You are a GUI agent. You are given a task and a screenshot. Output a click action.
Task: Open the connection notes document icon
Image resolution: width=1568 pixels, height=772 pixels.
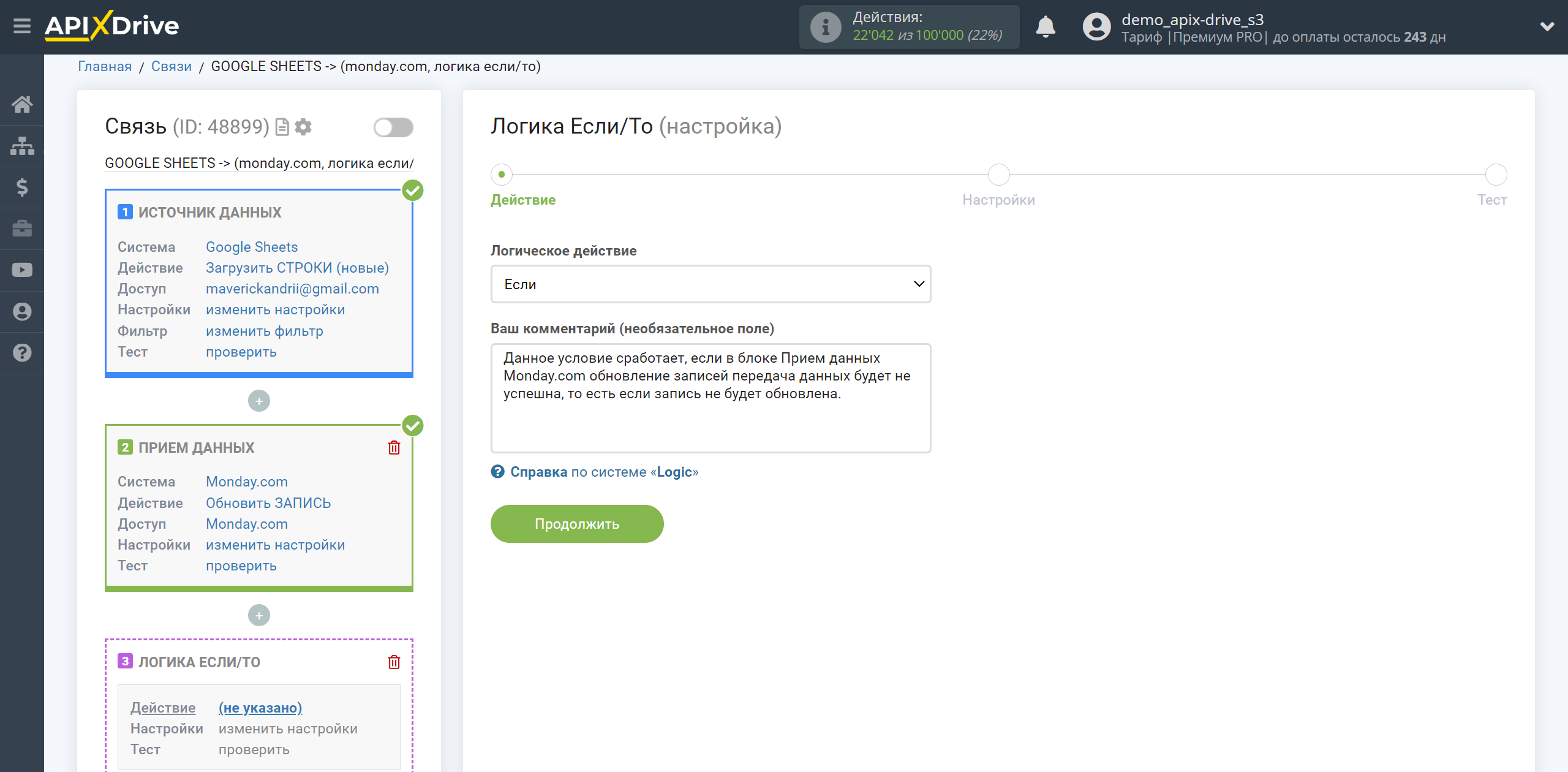click(x=282, y=127)
